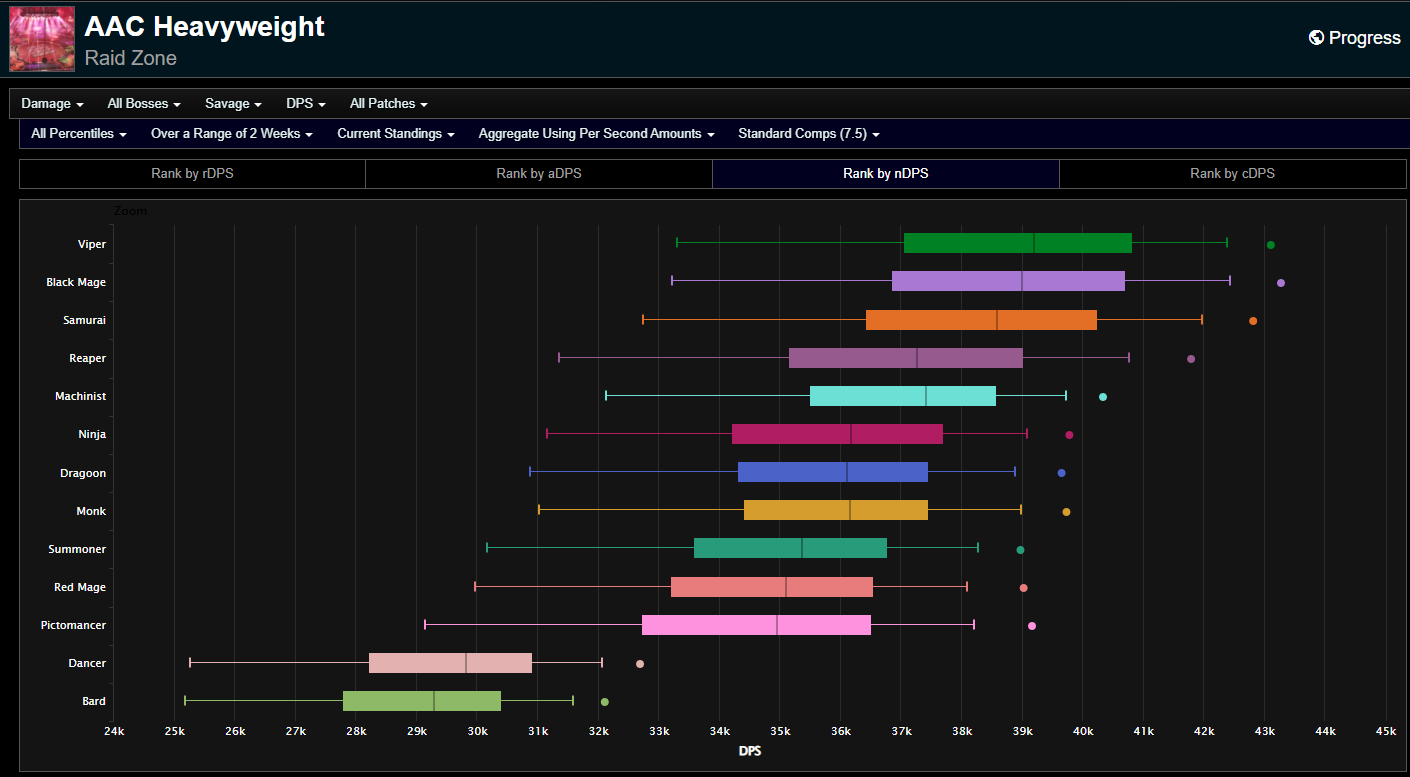
Task: Click the AAC Heavyweight page title
Action: point(205,27)
